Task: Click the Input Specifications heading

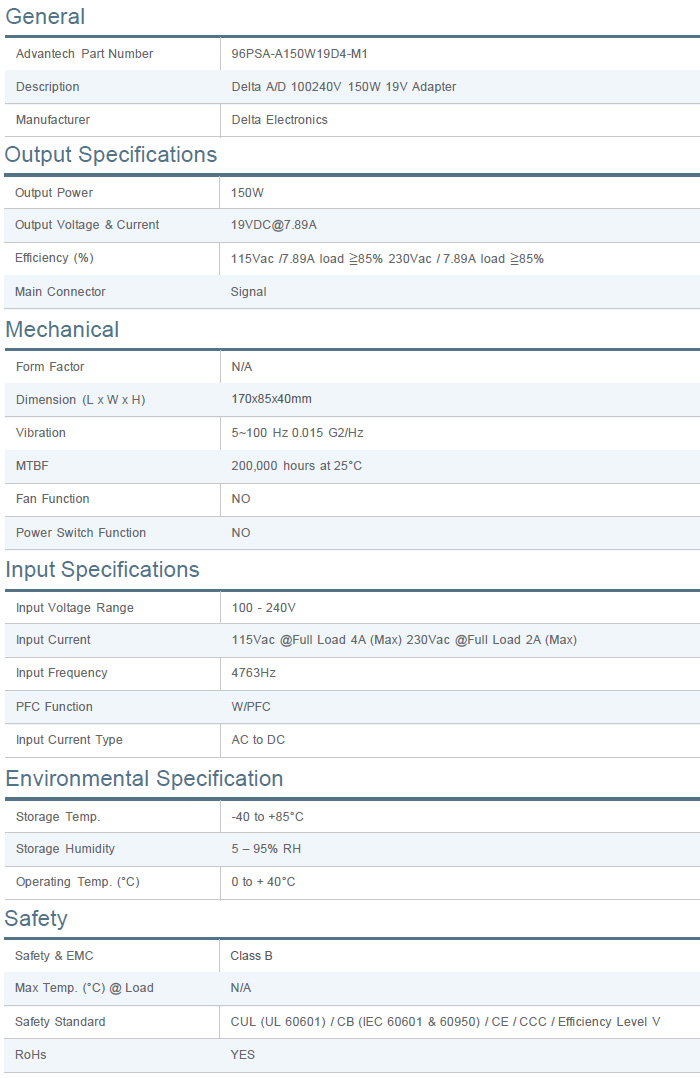Action: [103, 570]
